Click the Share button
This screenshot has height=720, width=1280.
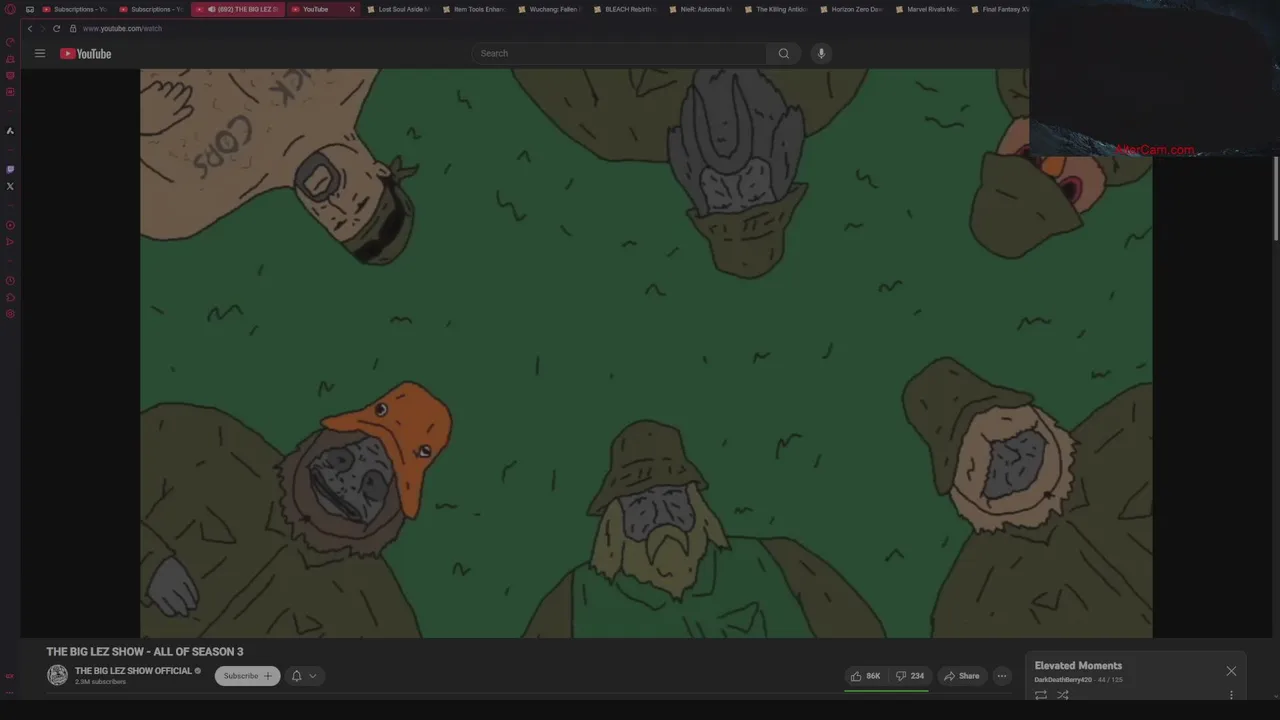coord(962,676)
